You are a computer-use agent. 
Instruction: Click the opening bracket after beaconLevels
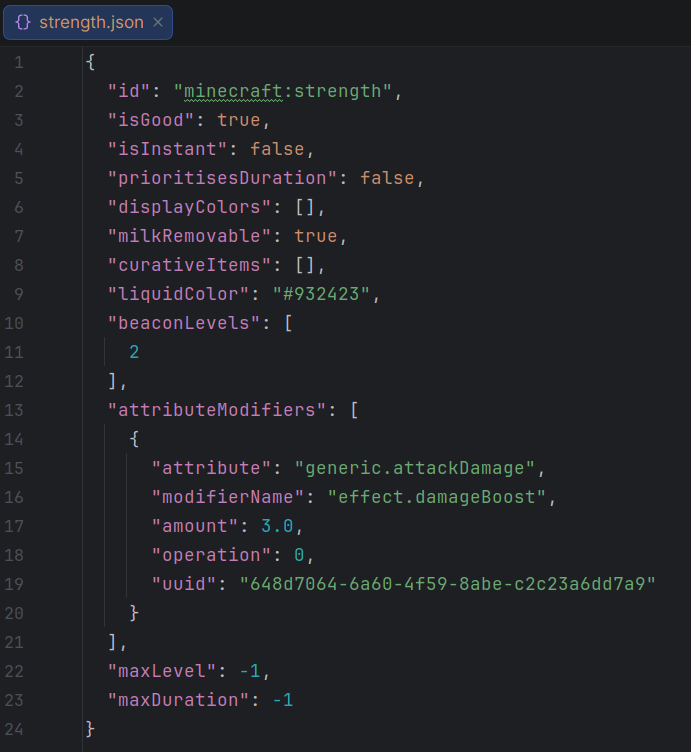pyautogui.click(x=288, y=323)
